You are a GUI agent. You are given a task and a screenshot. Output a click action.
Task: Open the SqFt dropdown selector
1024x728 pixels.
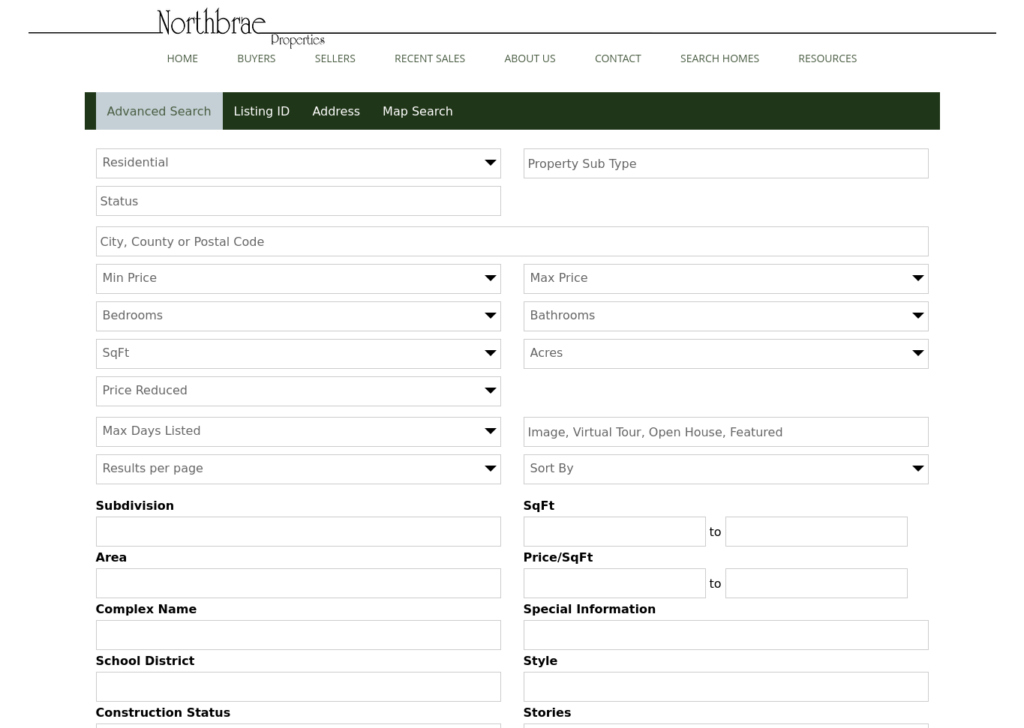pyautogui.click(x=298, y=353)
